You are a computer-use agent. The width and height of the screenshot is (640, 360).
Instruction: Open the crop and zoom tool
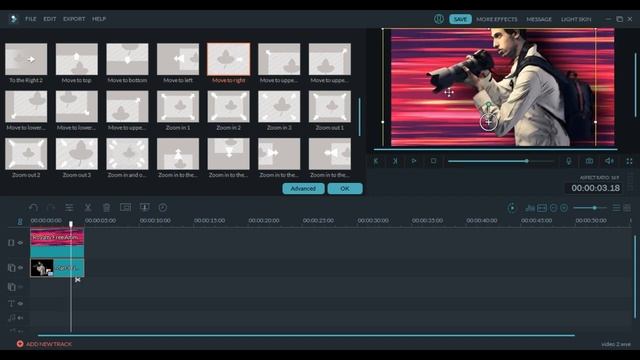pyautogui.click(x=125, y=207)
